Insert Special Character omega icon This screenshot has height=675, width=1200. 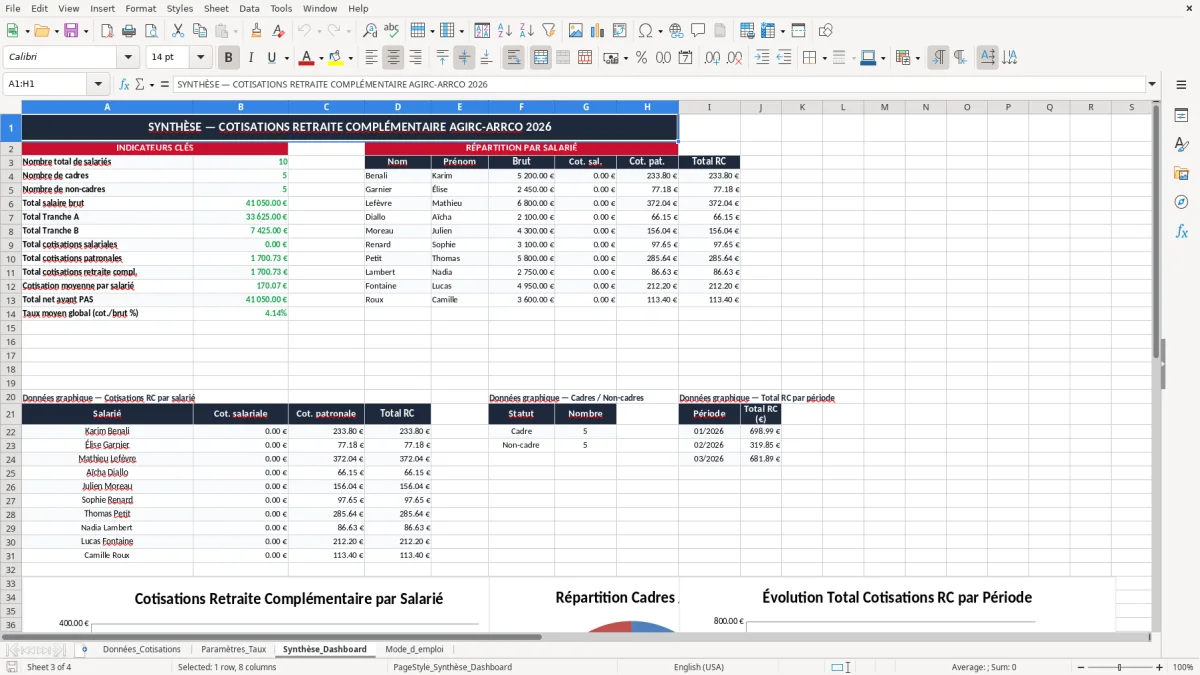pos(645,31)
